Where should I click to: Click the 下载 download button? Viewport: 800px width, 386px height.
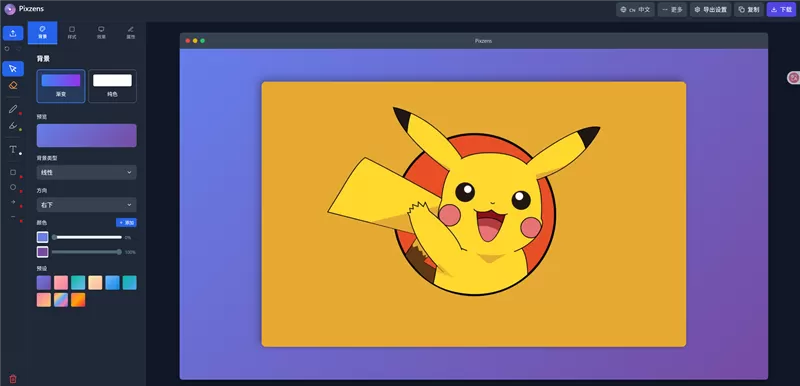click(781, 9)
